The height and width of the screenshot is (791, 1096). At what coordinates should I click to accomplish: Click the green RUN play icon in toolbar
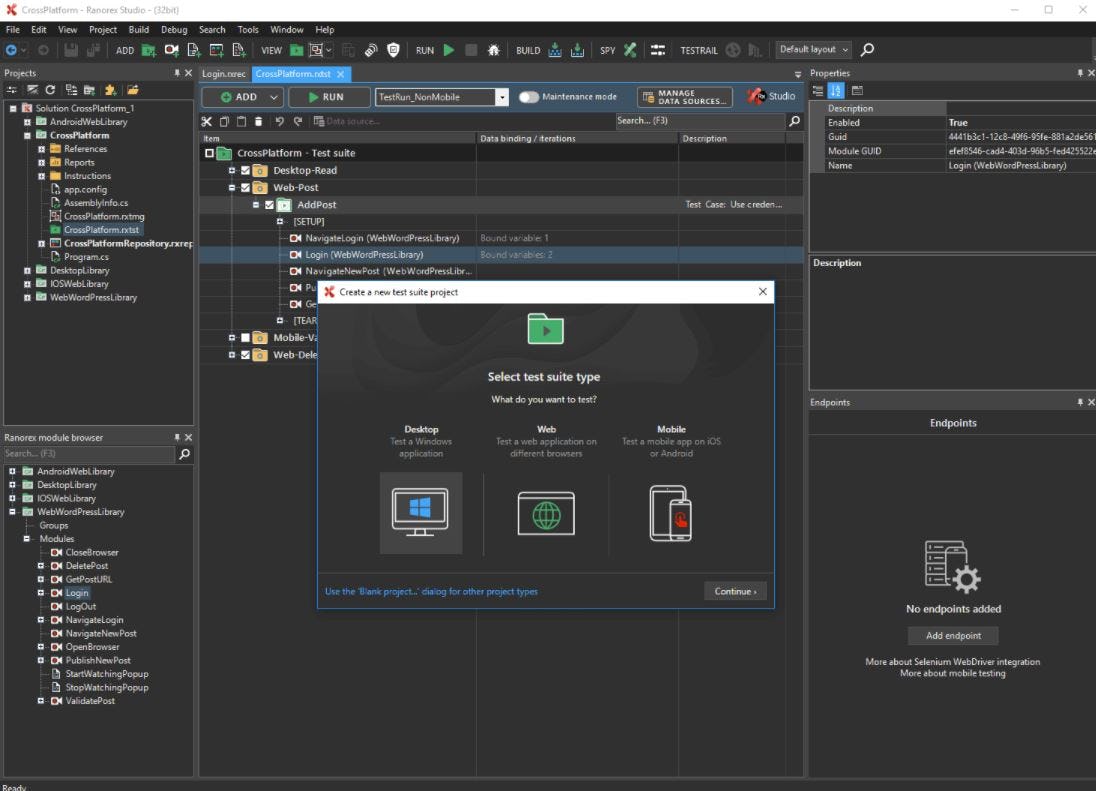[449, 50]
